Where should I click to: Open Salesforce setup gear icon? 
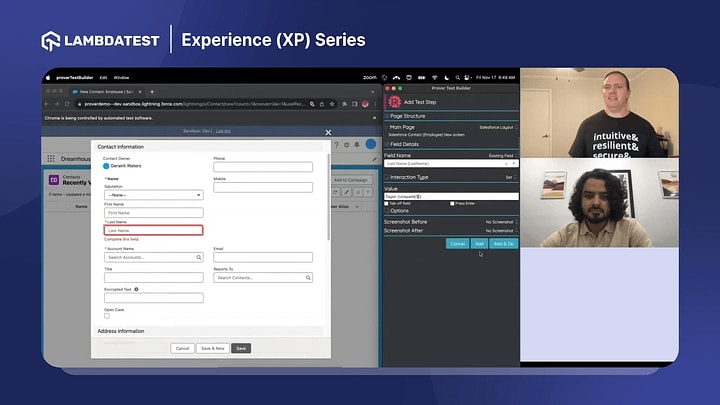tap(347, 145)
